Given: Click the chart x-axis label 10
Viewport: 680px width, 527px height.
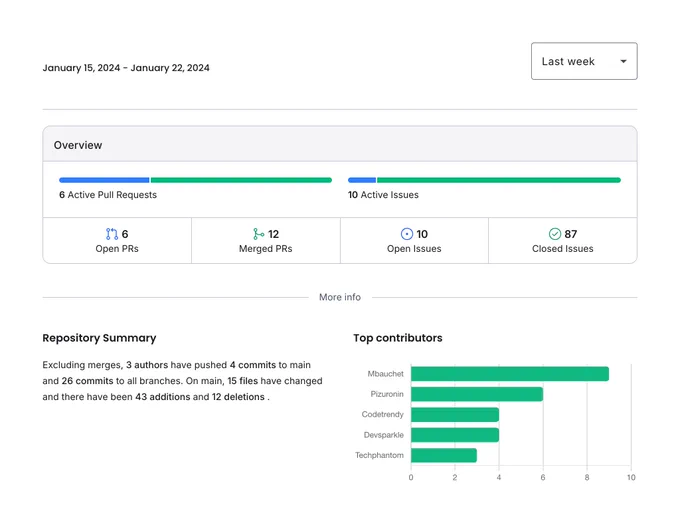Looking at the screenshot, I should pyautogui.click(x=631, y=478).
